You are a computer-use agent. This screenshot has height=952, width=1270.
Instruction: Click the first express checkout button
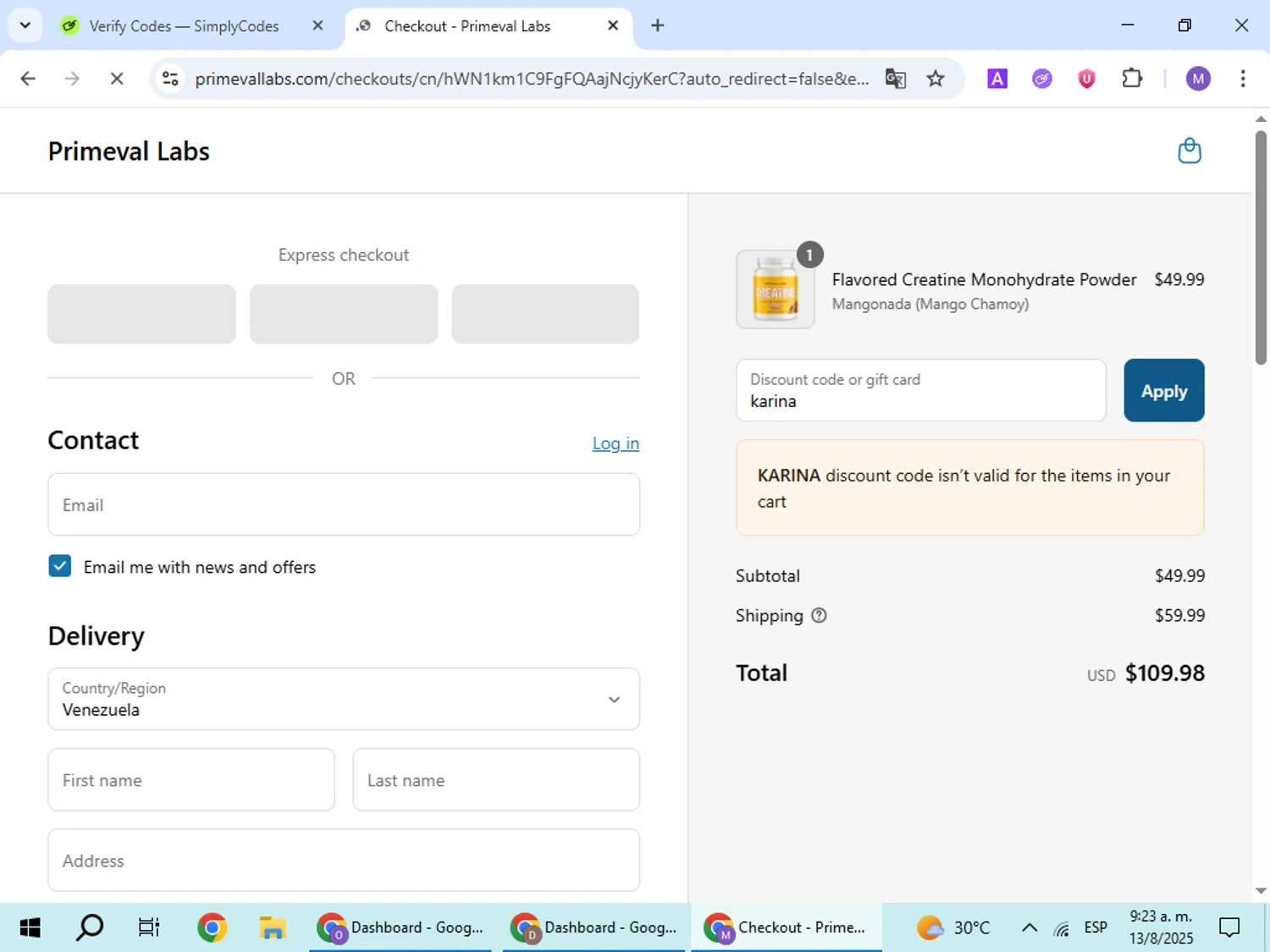(x=141, y=314)
